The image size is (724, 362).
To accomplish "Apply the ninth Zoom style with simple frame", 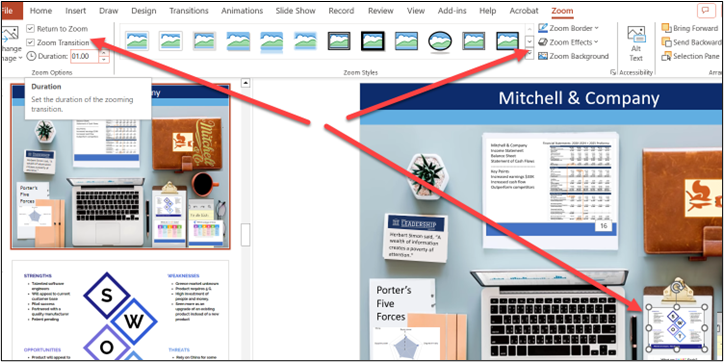I will 406,41.
